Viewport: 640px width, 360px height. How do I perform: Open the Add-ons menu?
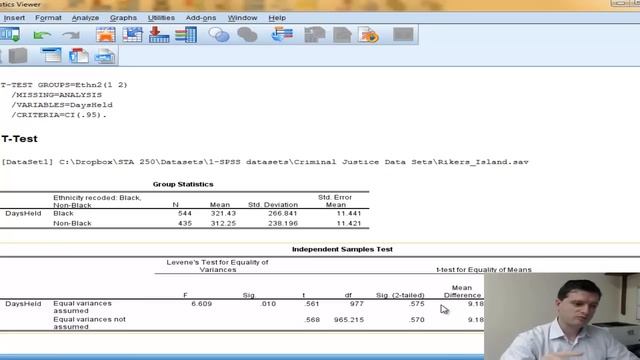(x=201, y=18)
